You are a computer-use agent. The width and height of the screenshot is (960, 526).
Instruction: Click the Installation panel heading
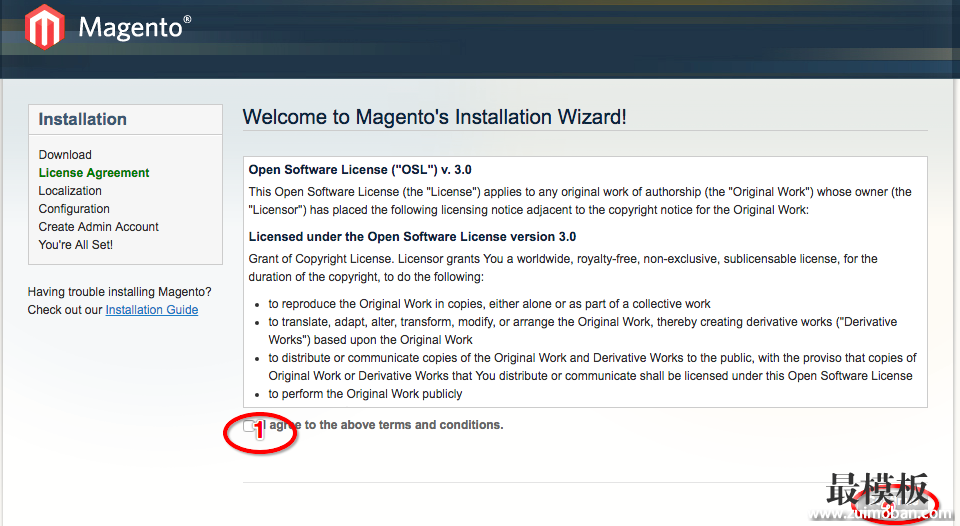point(83,119)
